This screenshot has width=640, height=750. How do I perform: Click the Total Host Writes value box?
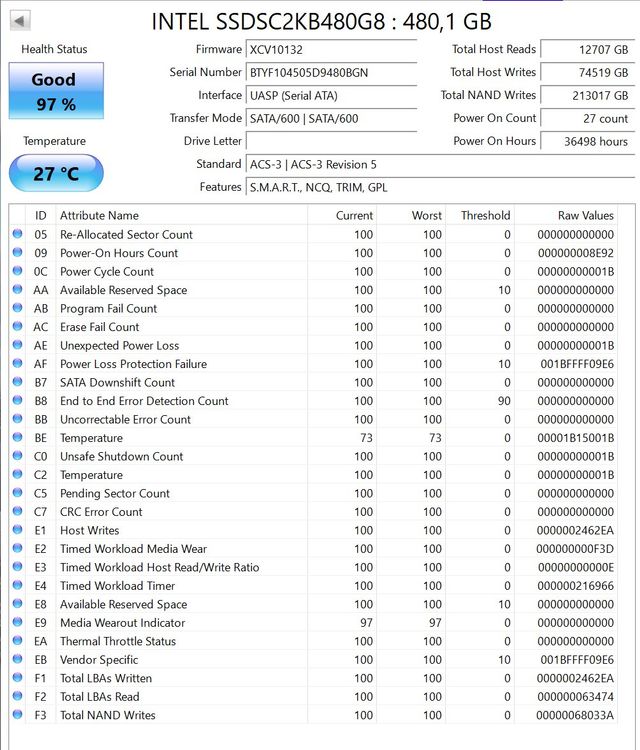pos(587,73)
